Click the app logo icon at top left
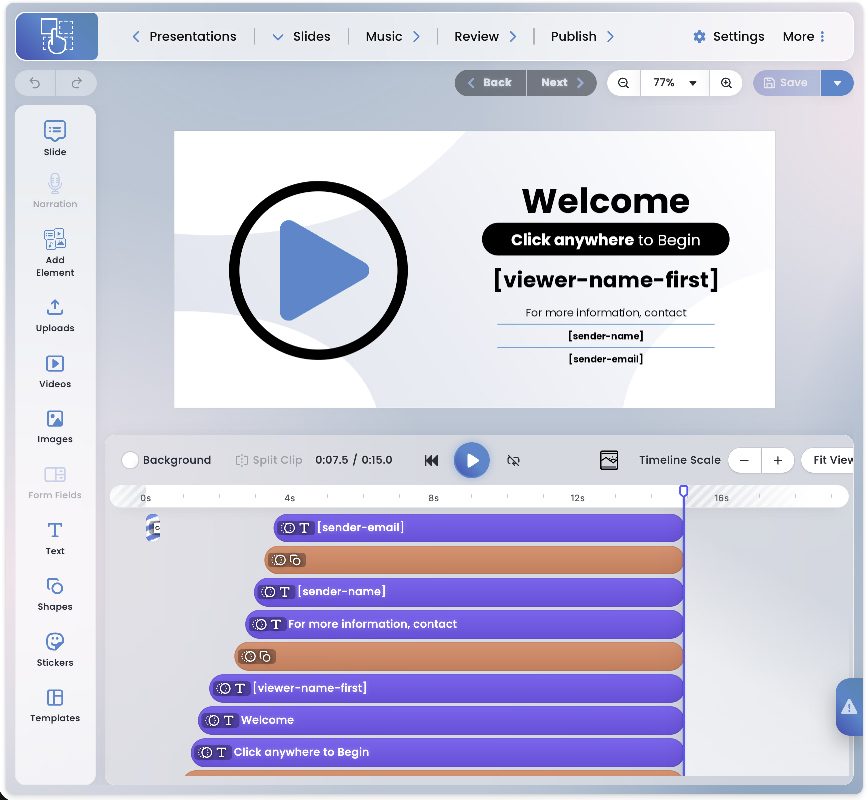Image resolution: width=868 pixels, height=800 pixels. [x=56, y=36]
